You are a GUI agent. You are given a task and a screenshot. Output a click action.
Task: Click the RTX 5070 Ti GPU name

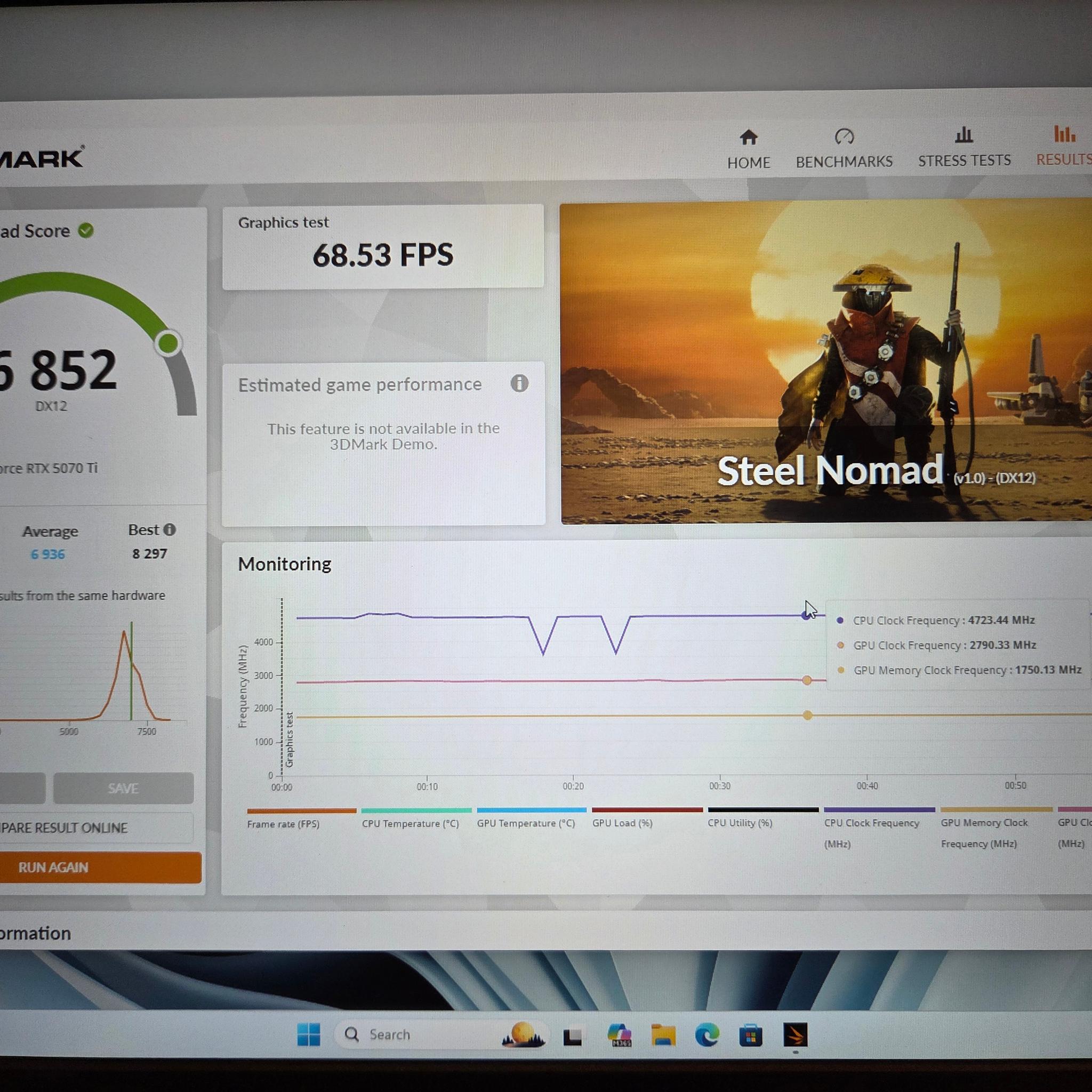[49, 468]
